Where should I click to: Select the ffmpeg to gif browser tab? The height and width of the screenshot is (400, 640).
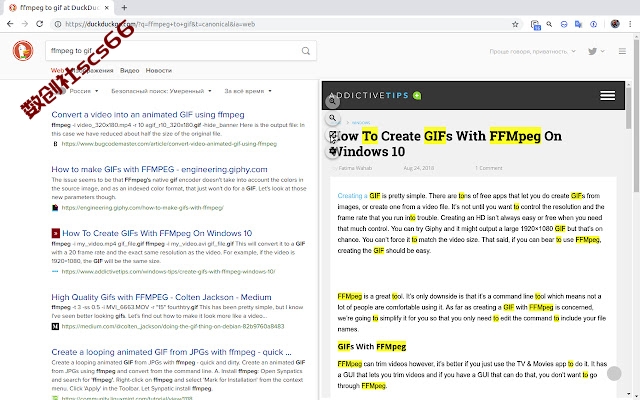[60, 7]
